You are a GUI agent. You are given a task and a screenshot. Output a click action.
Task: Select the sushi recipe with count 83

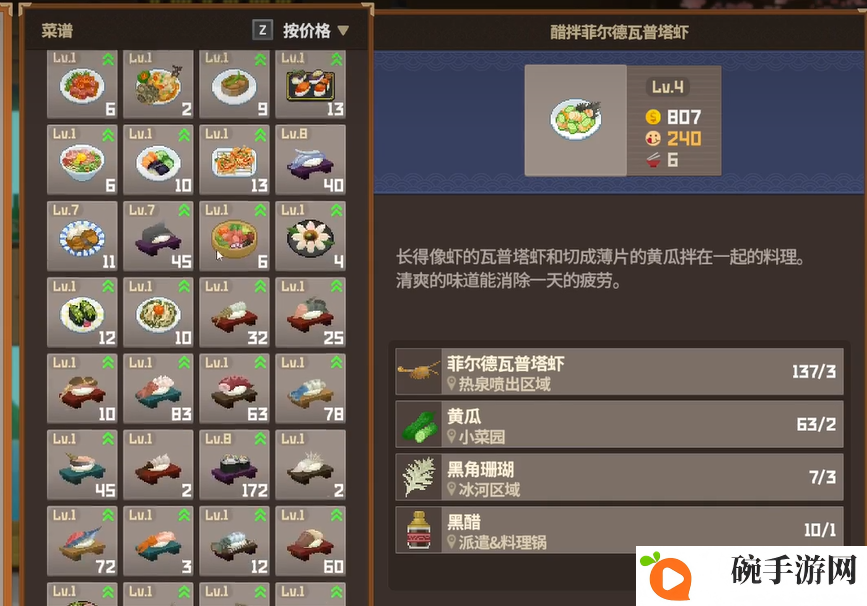[158, 388]
